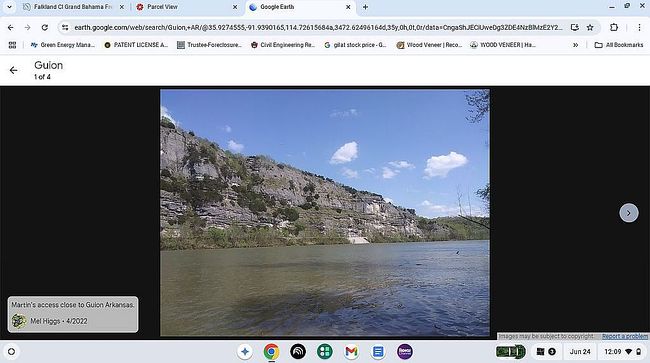Click the install/cast icon in address bar
650x363 pixels.
575,27
